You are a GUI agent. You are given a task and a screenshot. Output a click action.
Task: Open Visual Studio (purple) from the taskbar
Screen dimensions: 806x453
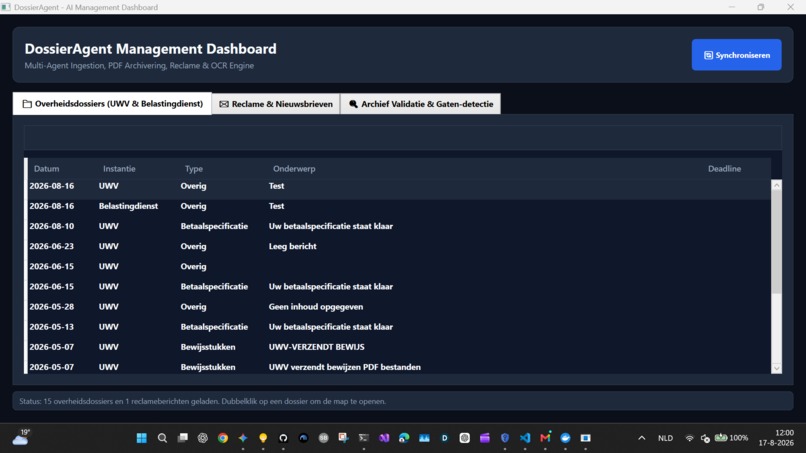pos(384,438)
